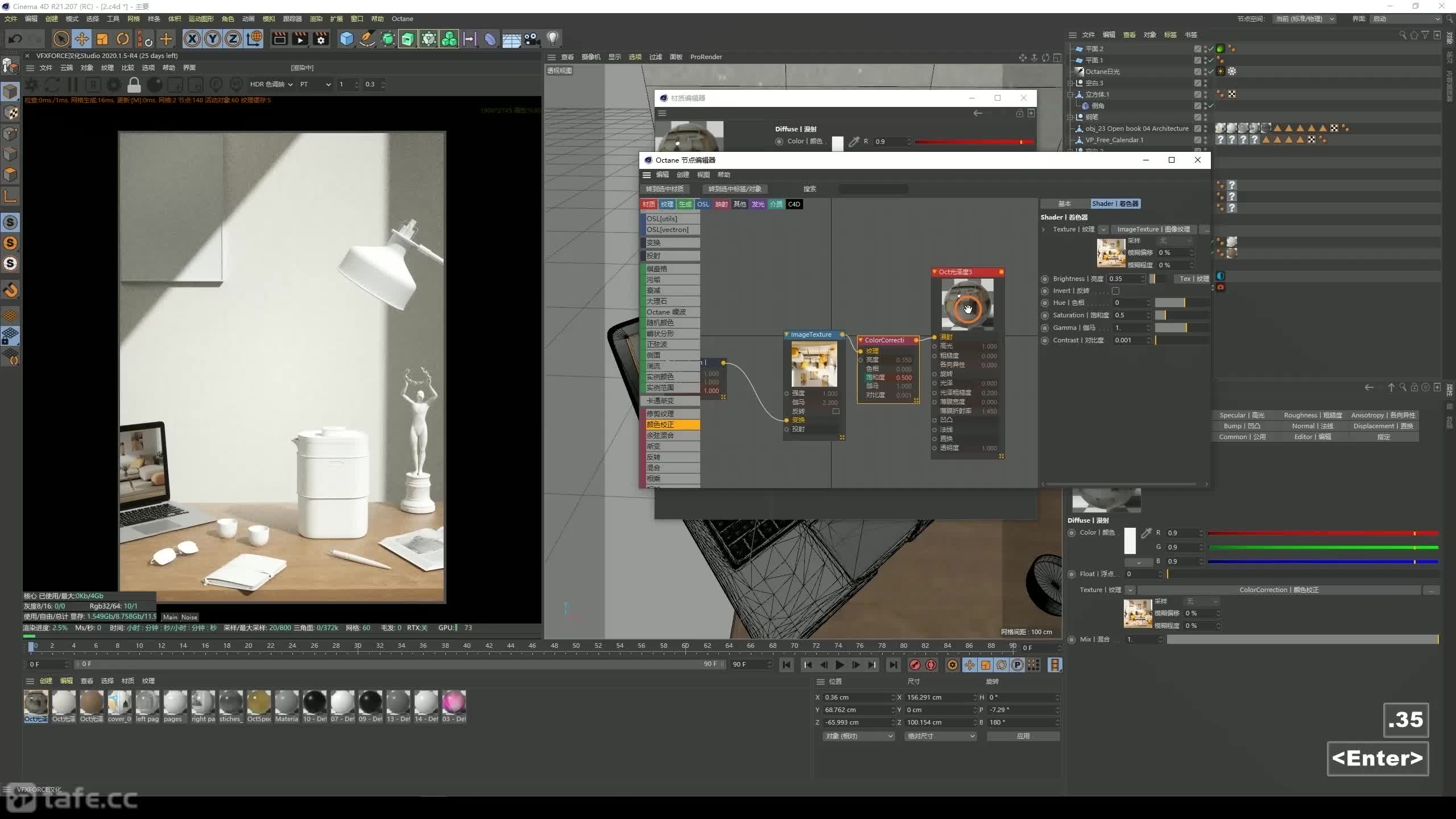Toggle the Gamma 伽马 animation dot
Viewport: 1456px width, 819px height.
click(1045, 328)
